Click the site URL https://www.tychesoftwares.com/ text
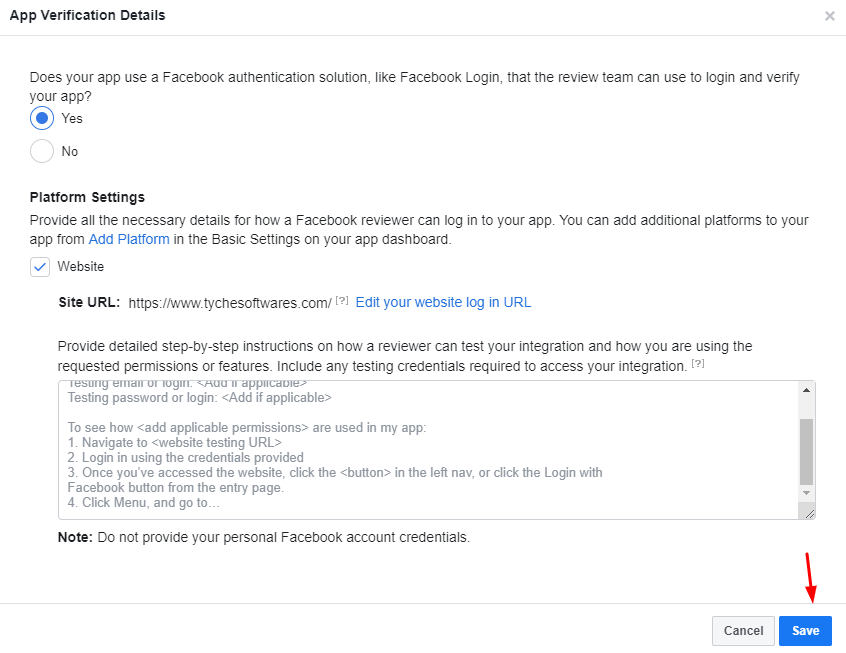 click(230, 303)
